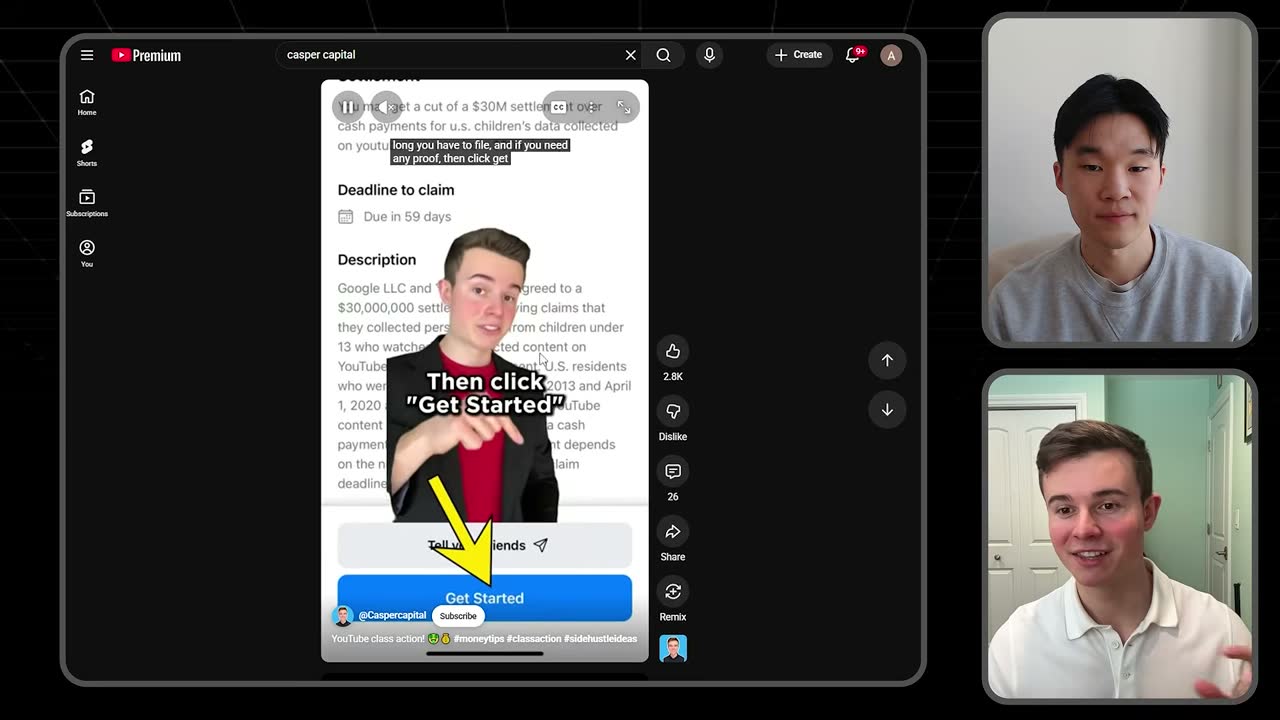Click the search magnifier button
Viewport: 1280px width, 720px height.
coord(663,55)
